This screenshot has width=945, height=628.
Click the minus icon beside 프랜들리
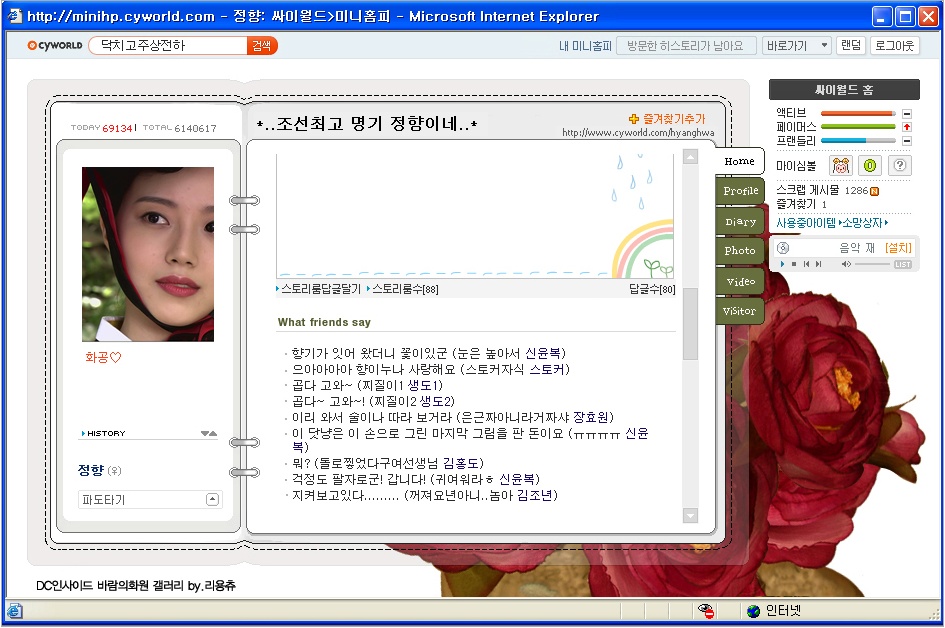pos(907,141)
